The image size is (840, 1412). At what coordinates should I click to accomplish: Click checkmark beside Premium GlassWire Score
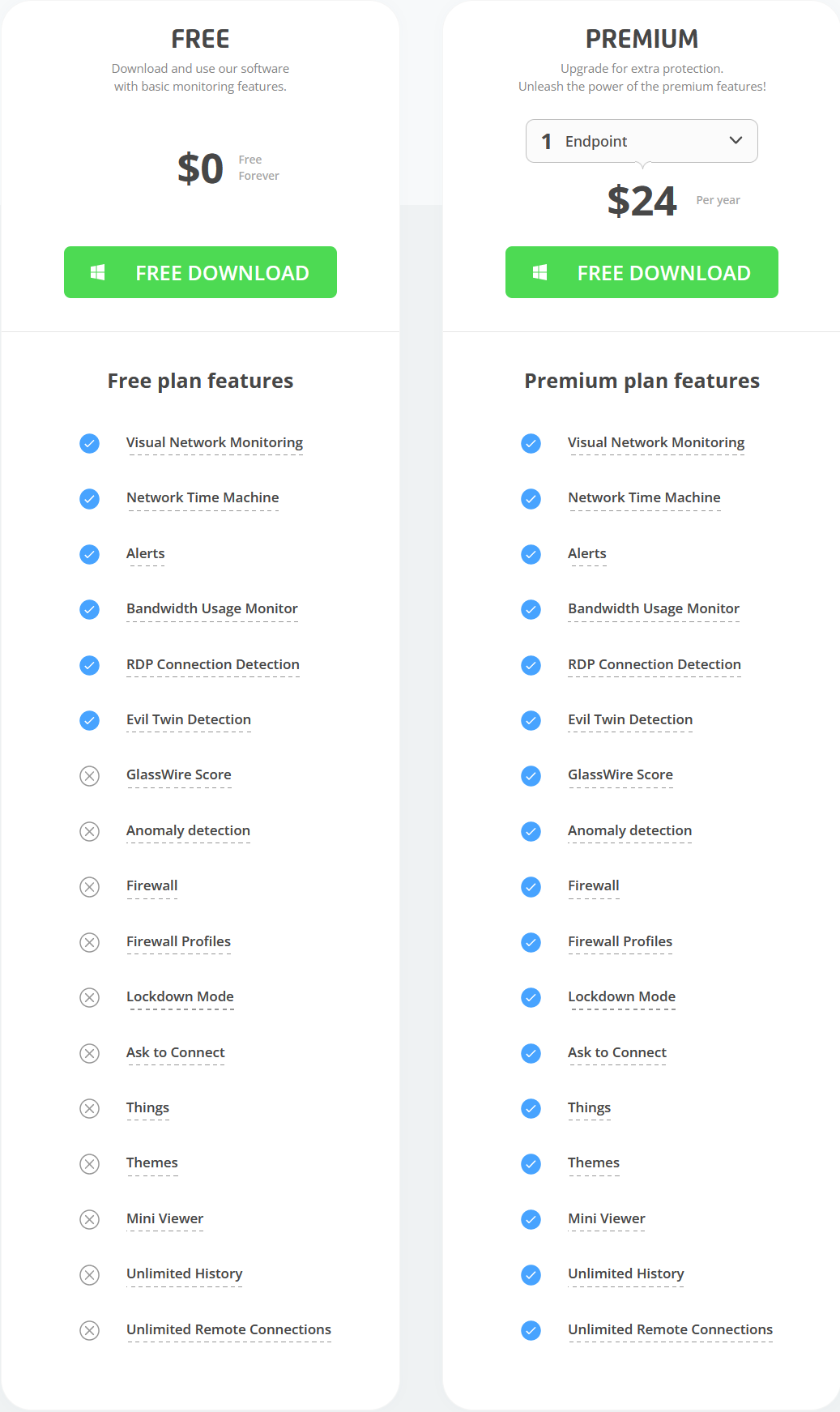[x=531, y=776]
